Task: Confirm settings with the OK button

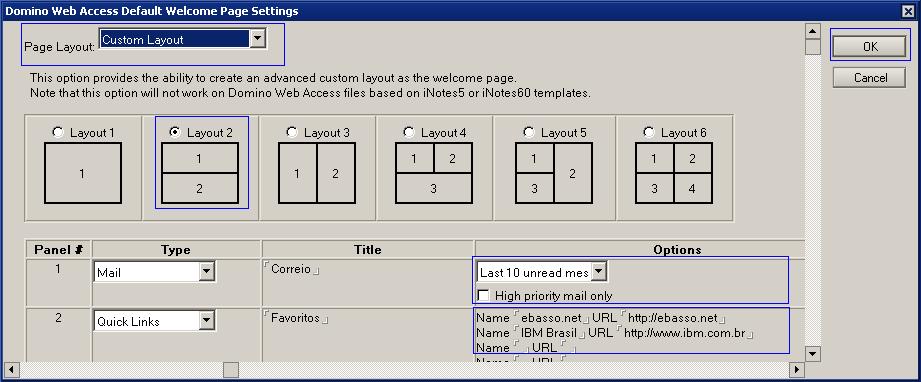Action: (x=869, y=46)
